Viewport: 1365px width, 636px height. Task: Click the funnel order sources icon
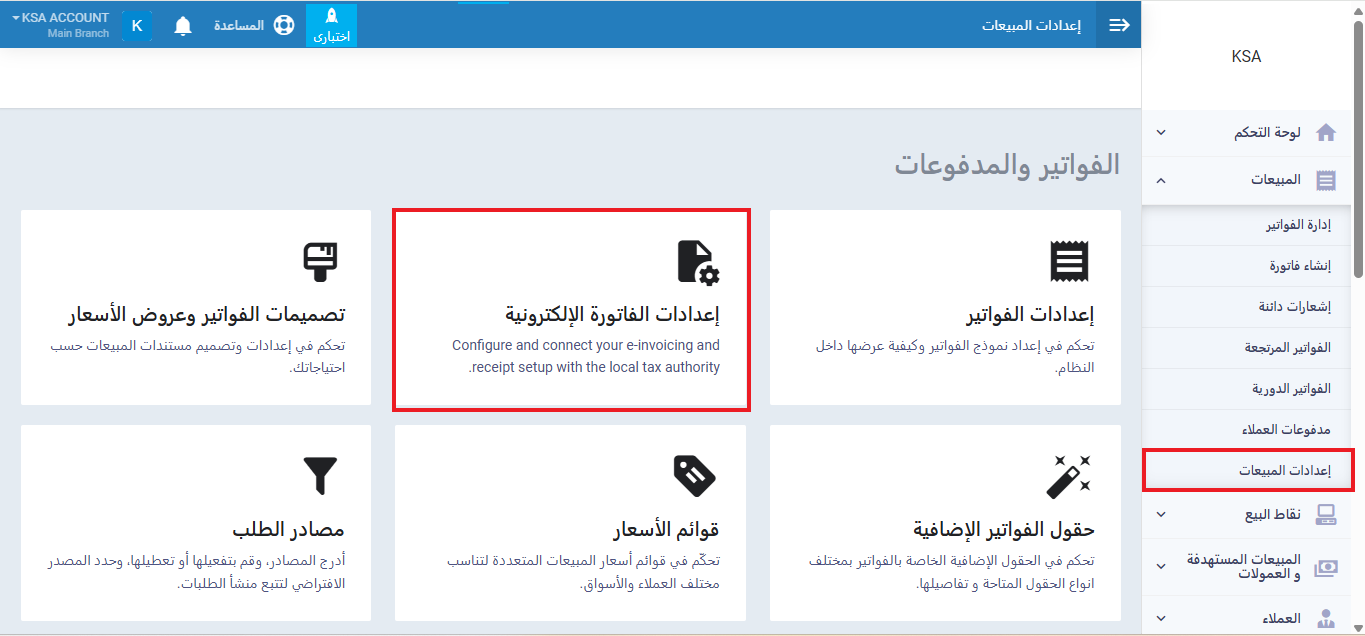point(321,476)
